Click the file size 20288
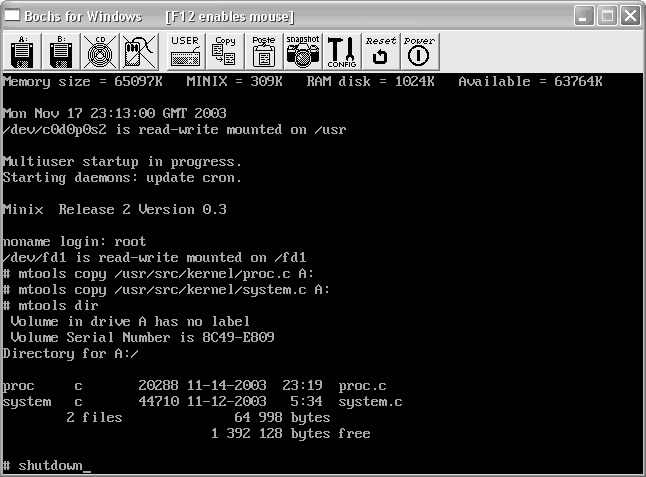The width and height of the screenshot is (646, 477). tap(158, 385)
